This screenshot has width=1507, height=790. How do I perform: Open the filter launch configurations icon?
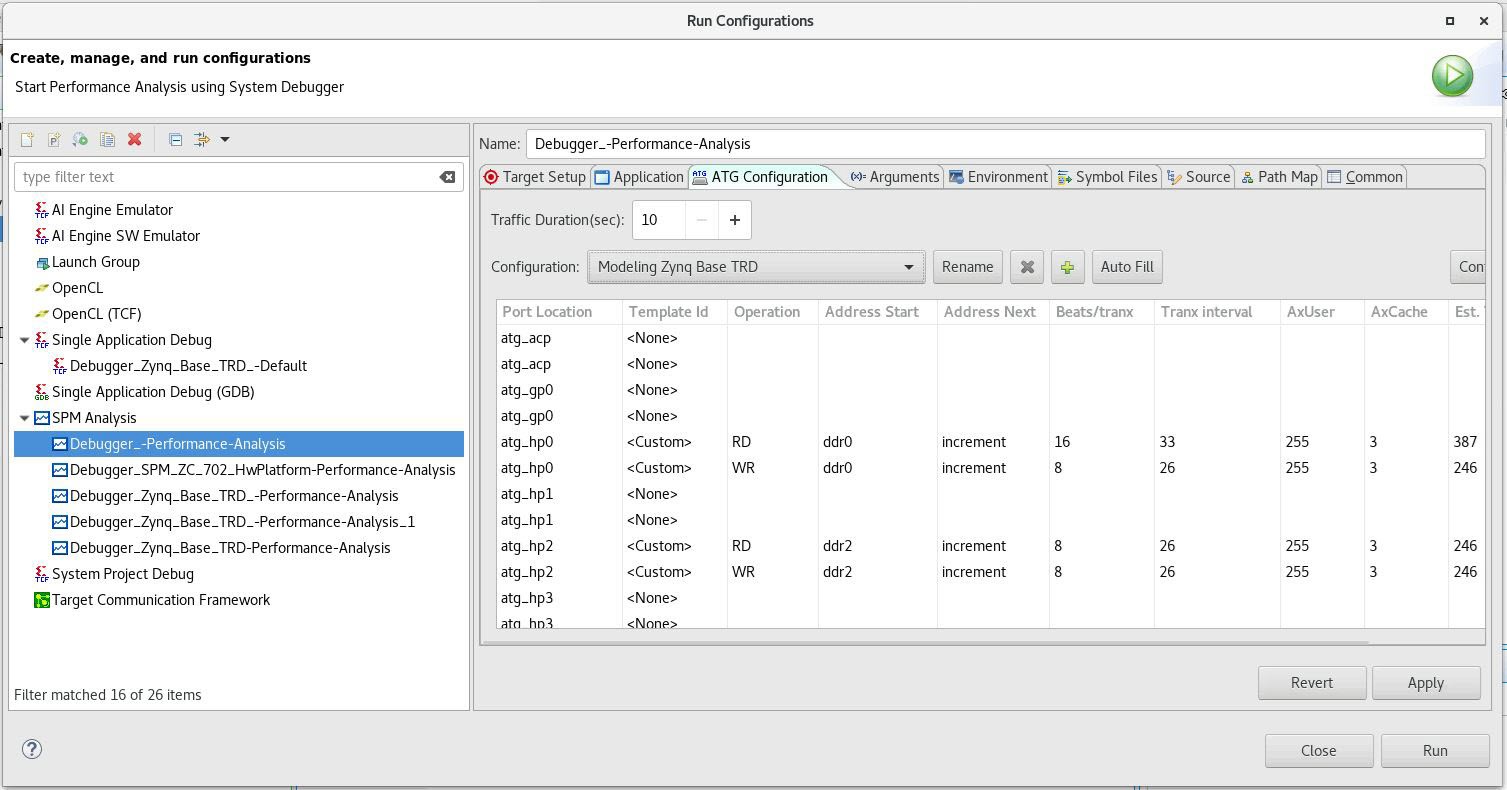tap(200, 139)
